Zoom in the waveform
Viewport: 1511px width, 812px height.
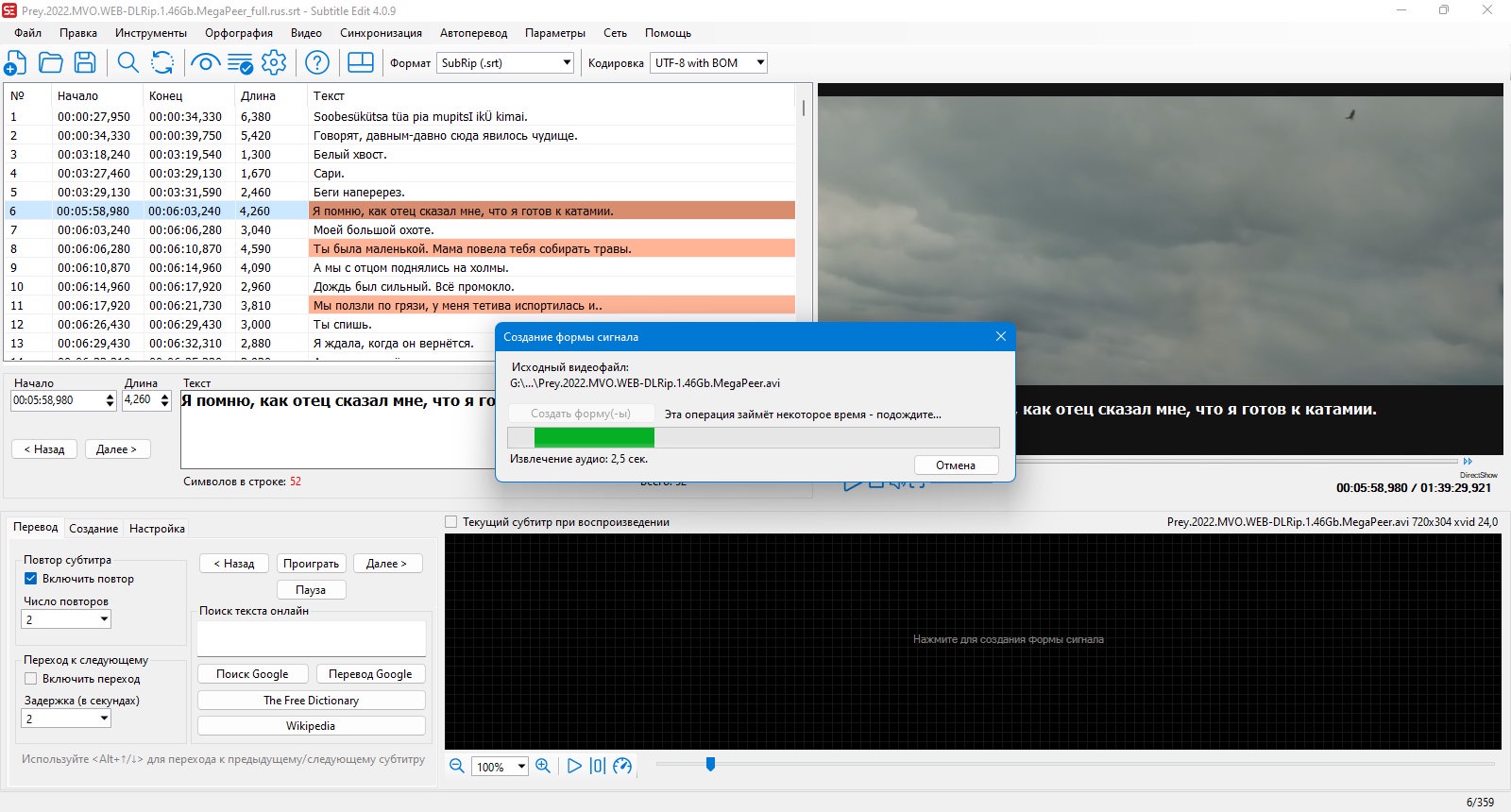[543, 766]
